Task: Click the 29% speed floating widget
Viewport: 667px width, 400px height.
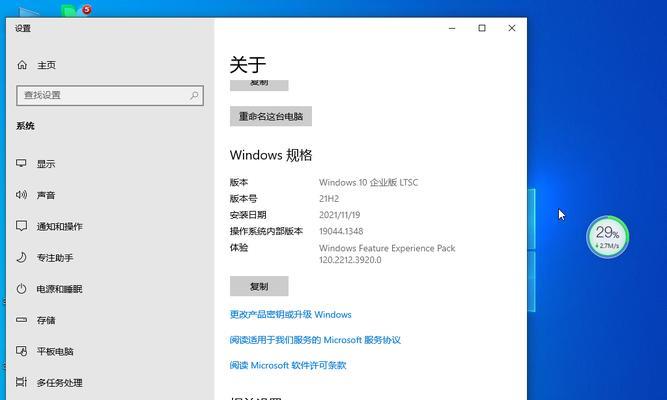Action: [x=607, y=237]
